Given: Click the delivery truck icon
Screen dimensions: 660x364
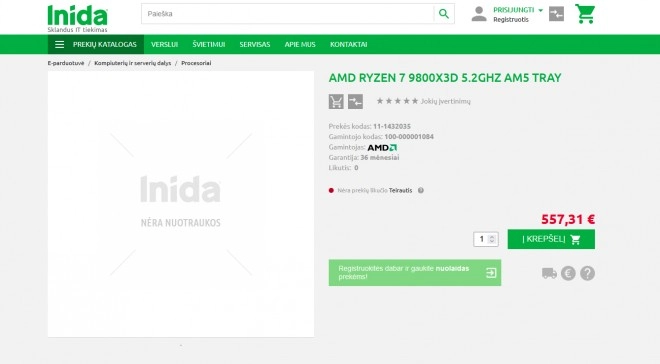Looking at the screenshot, I should pos(549,273).
